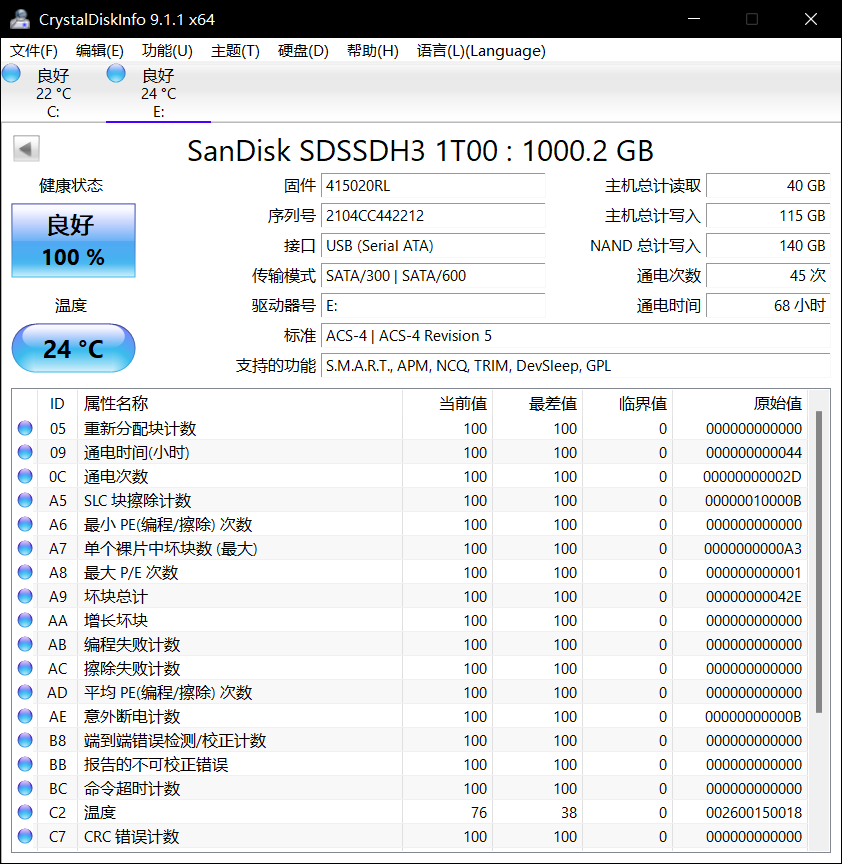Click the 24 °C temperature button
Image resolution: width=842 pixels, height=864 pixels.
pyautogui.click(x=73, y=348)
